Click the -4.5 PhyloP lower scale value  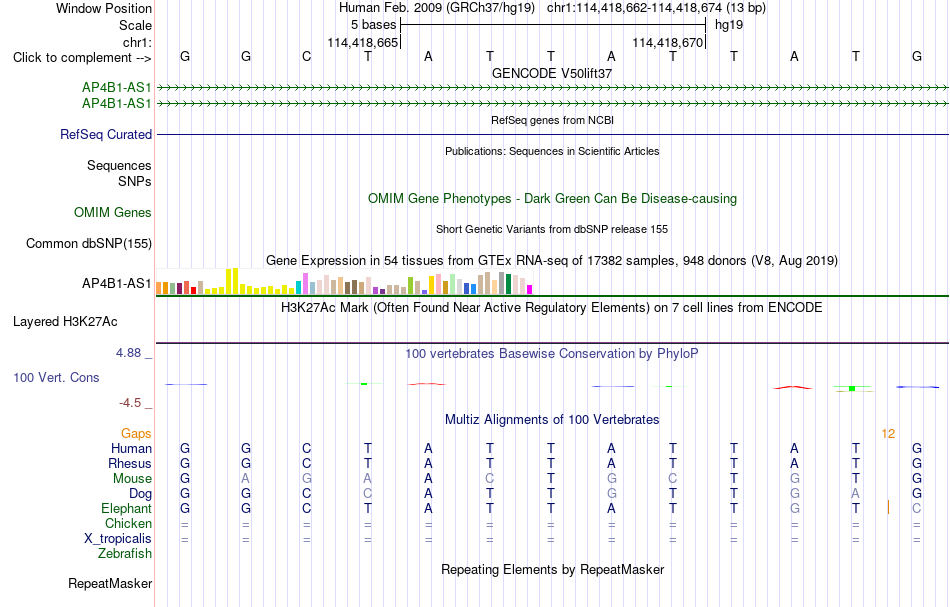pyautogui.click(x=130, y=403)
